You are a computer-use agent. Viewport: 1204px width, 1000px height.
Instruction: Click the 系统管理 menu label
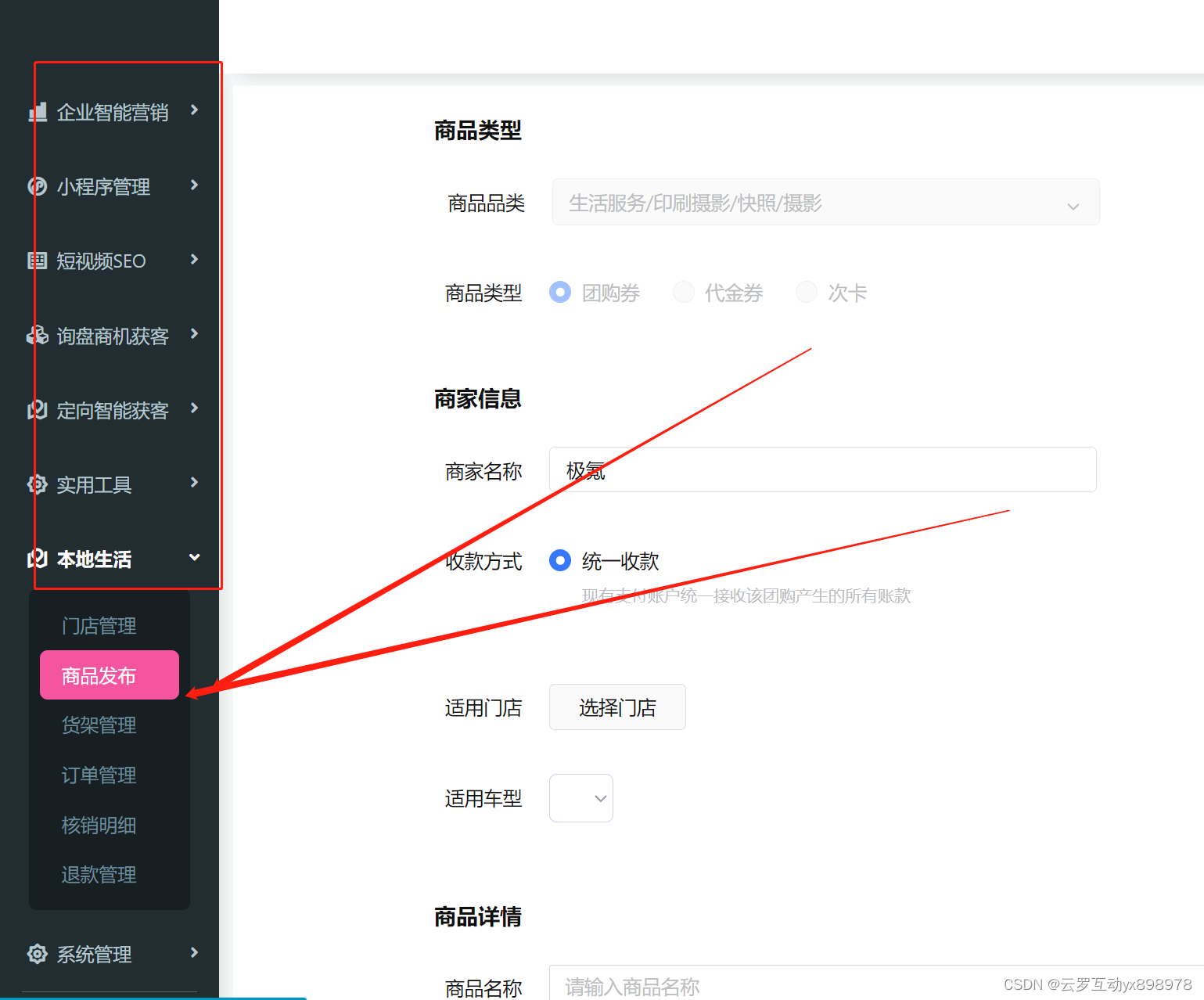94,954
